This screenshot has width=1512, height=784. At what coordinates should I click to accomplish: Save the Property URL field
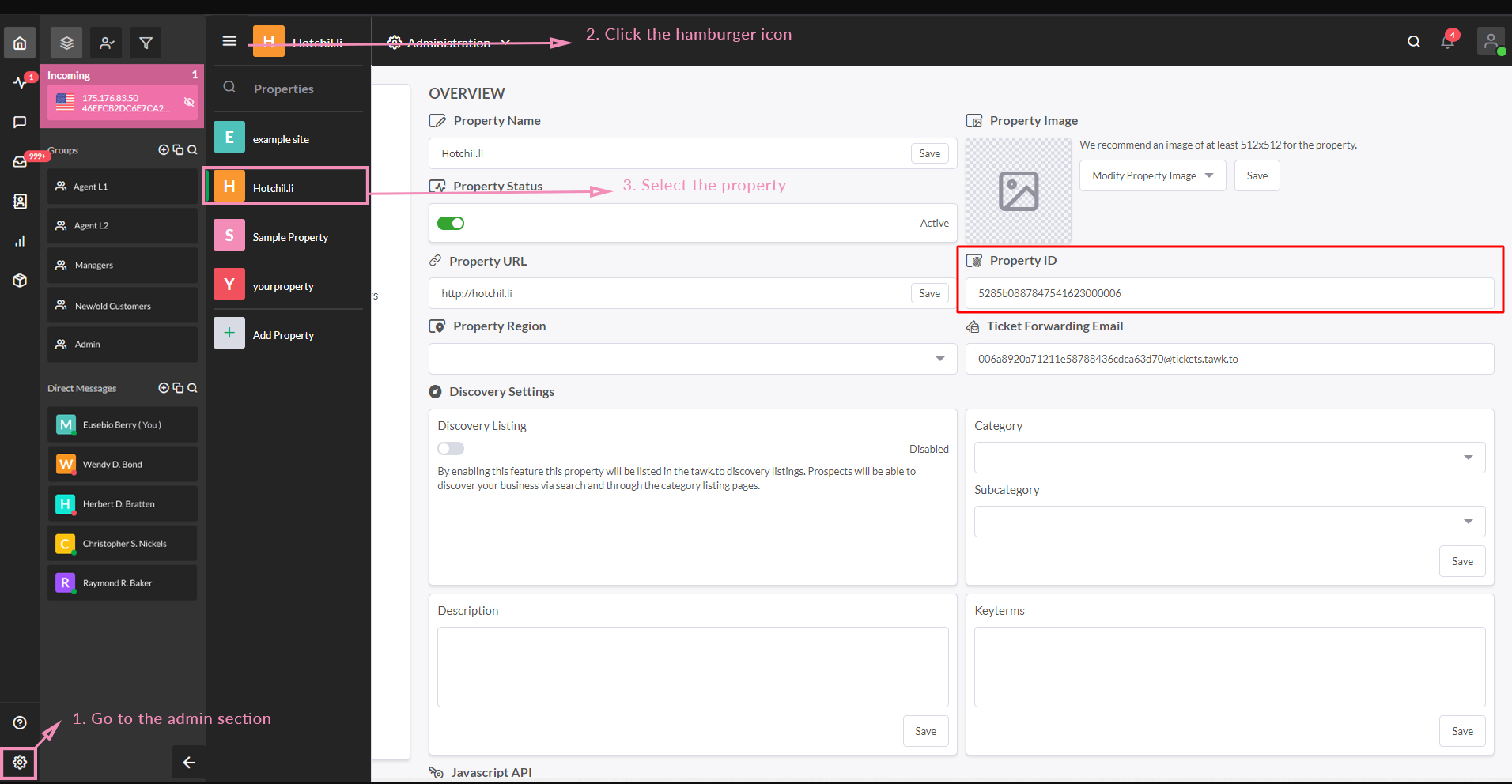tap(929, 293)
